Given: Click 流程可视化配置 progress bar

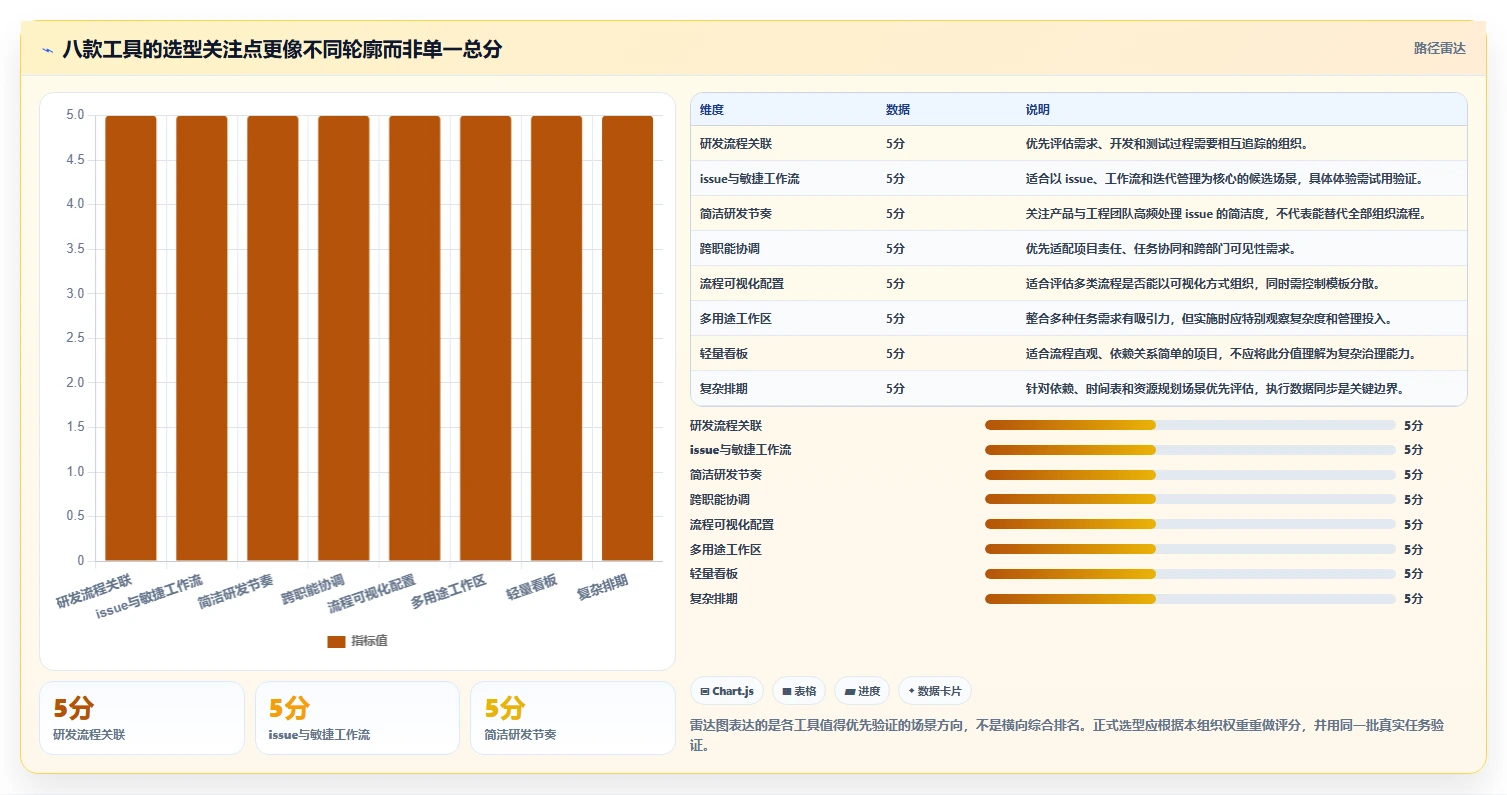Looking at the screenshot, I should point(1190,524).
